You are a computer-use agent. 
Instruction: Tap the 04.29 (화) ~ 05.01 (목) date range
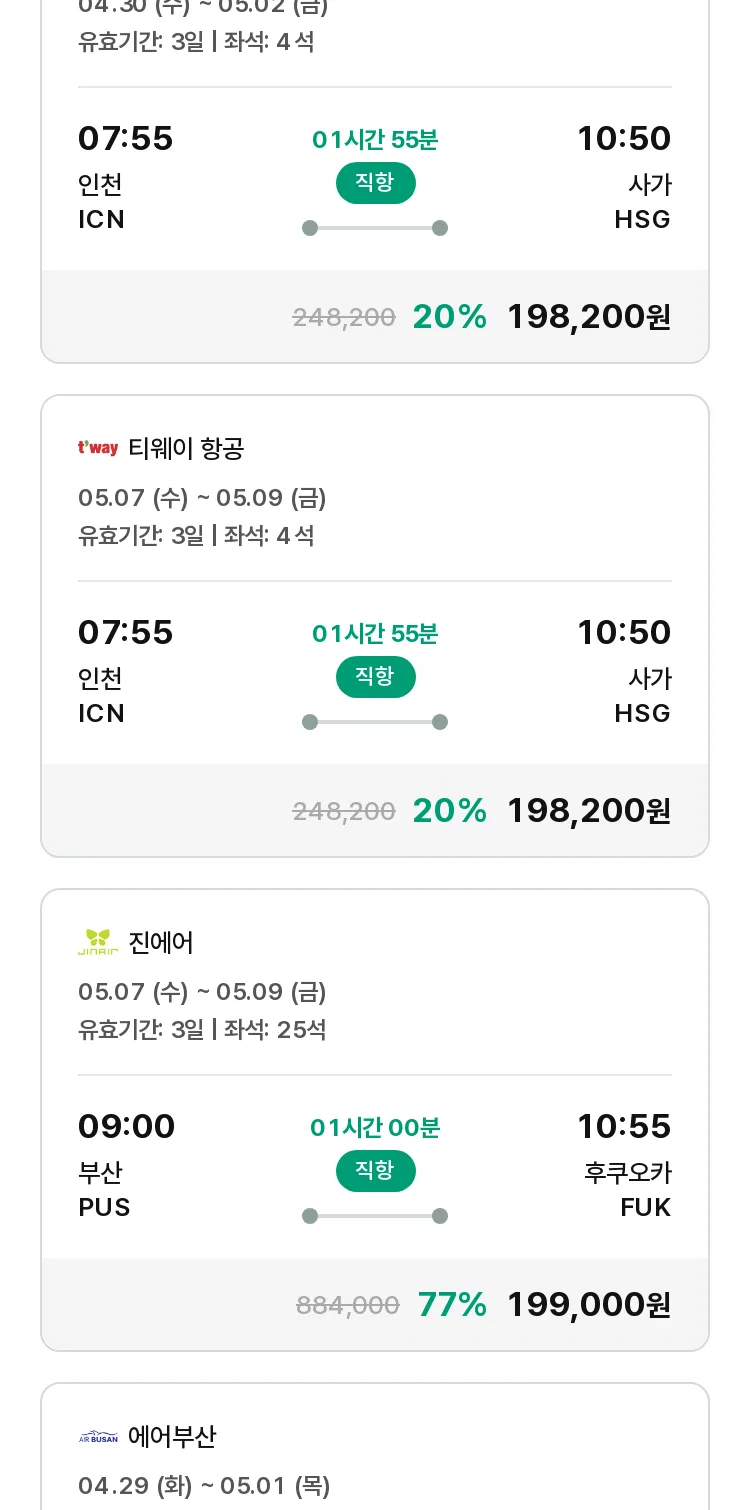pos(204,1485)
